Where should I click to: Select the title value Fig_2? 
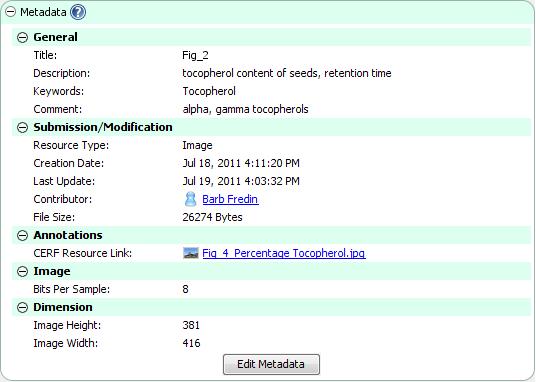[195, 55]
